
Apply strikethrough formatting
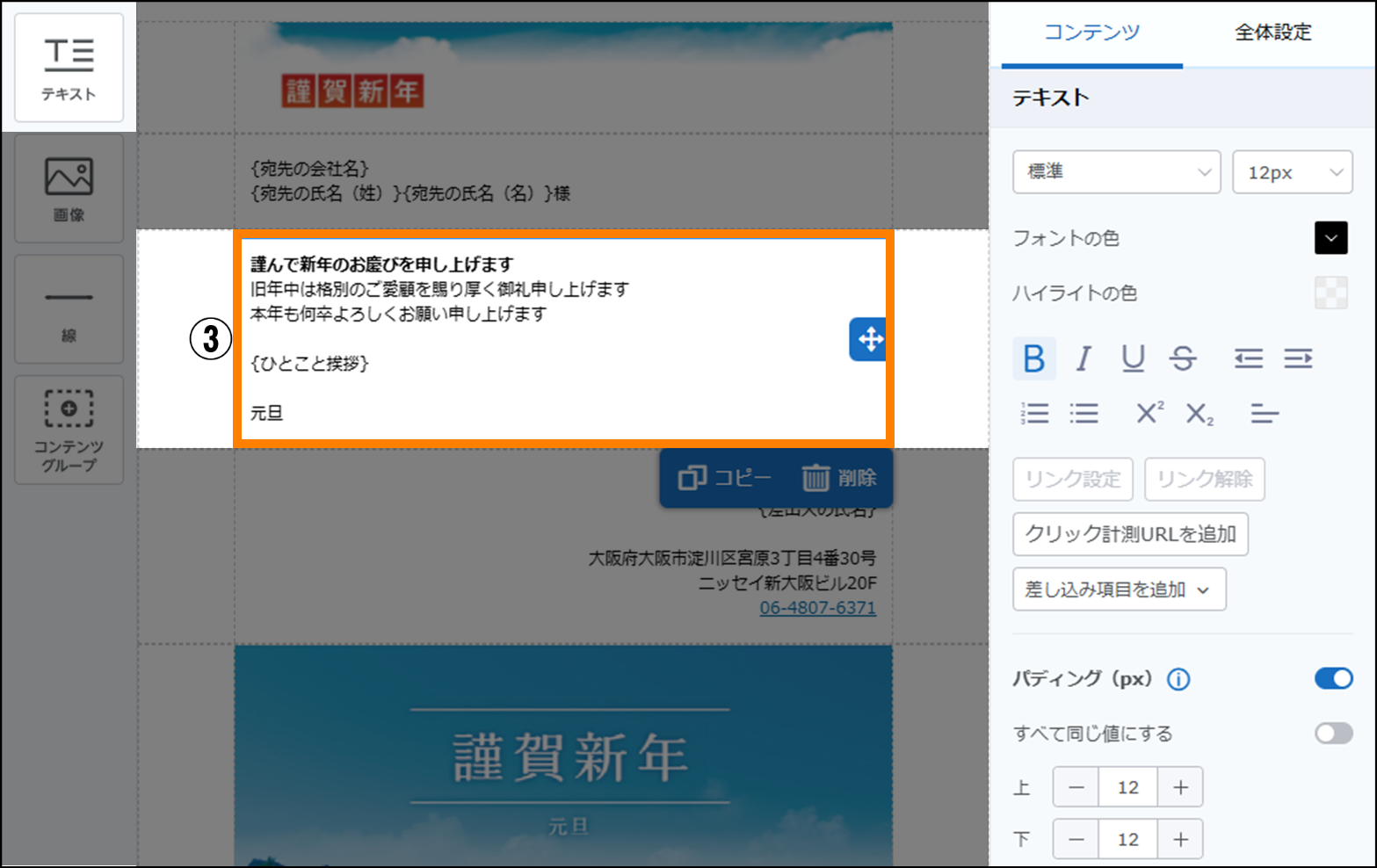coord(1183,358)
